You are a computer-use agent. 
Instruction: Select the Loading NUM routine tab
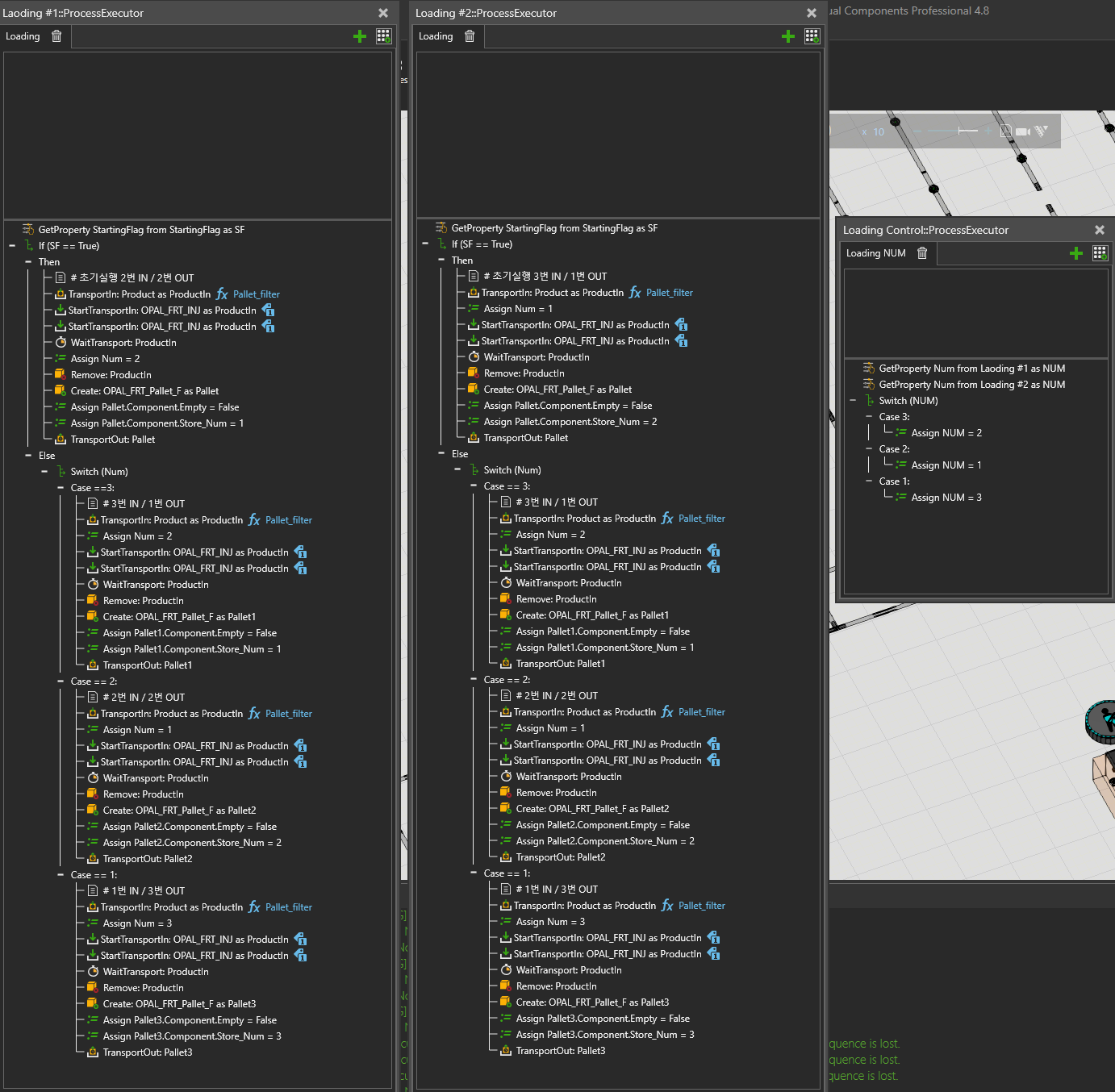point(875,253)
